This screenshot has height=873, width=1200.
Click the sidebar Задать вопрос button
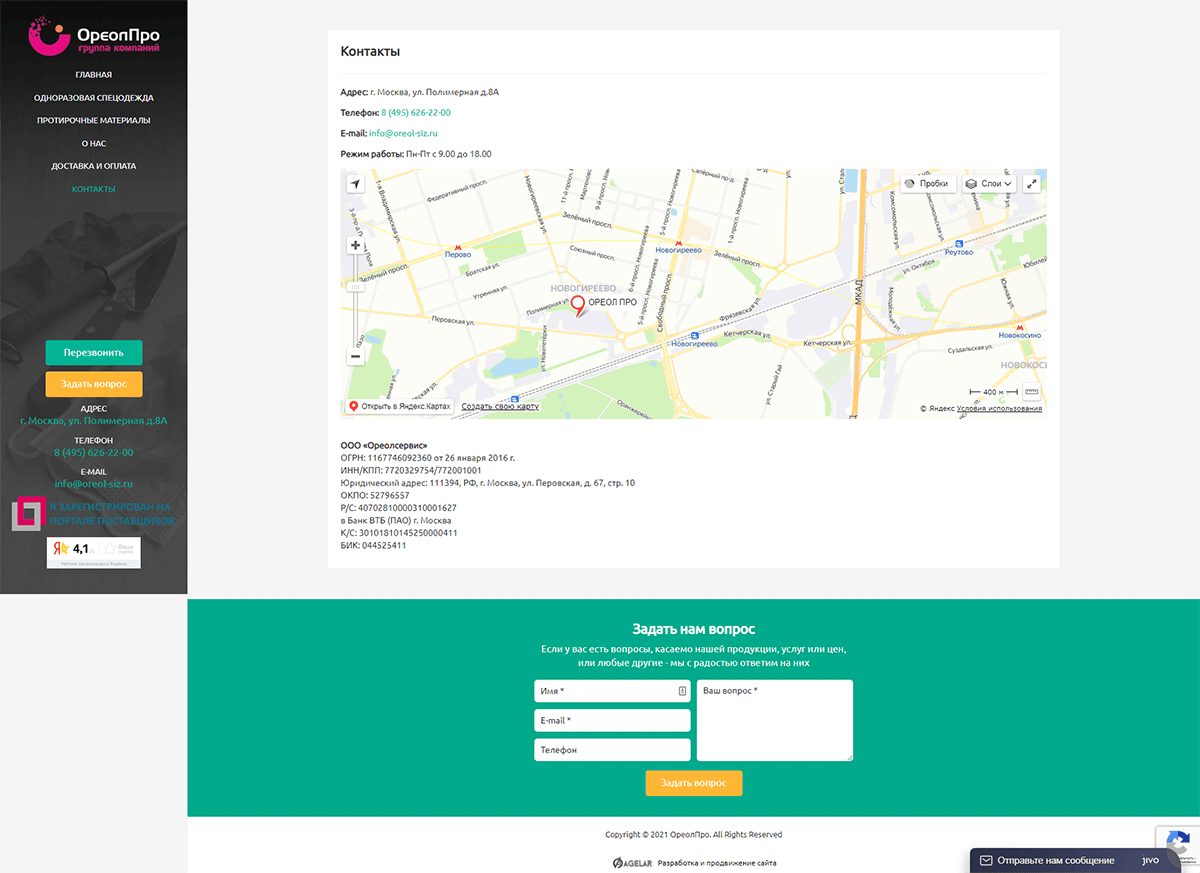(94, 385)
